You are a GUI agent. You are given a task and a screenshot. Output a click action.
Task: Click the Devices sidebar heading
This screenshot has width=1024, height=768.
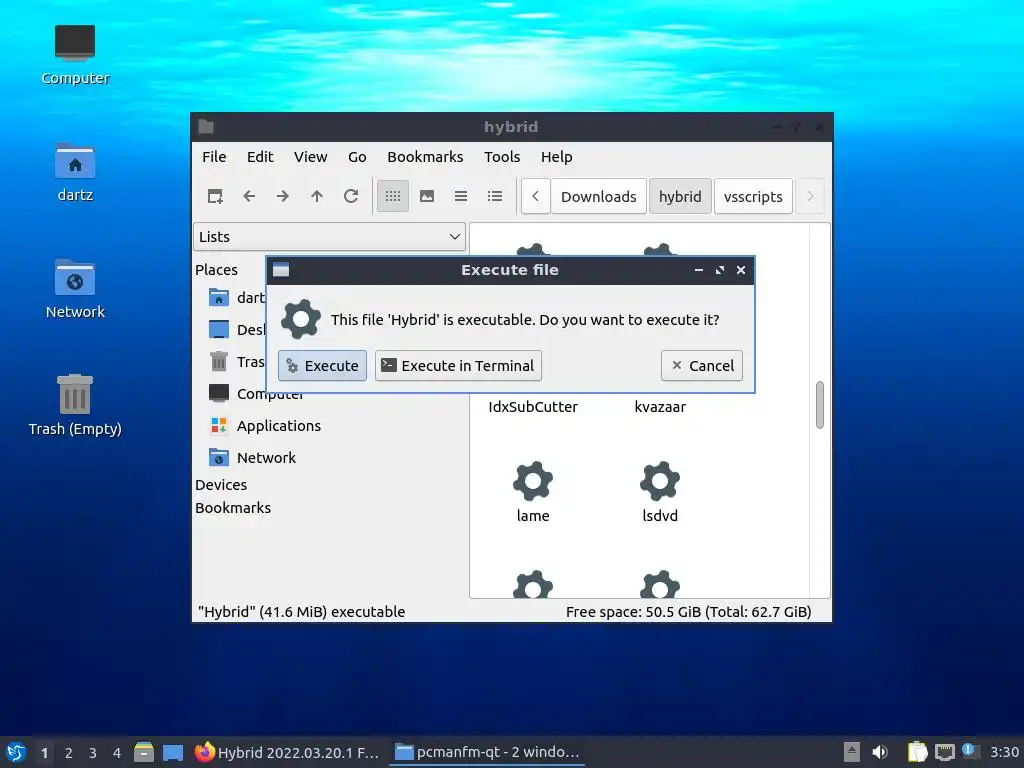coord(221,485)
